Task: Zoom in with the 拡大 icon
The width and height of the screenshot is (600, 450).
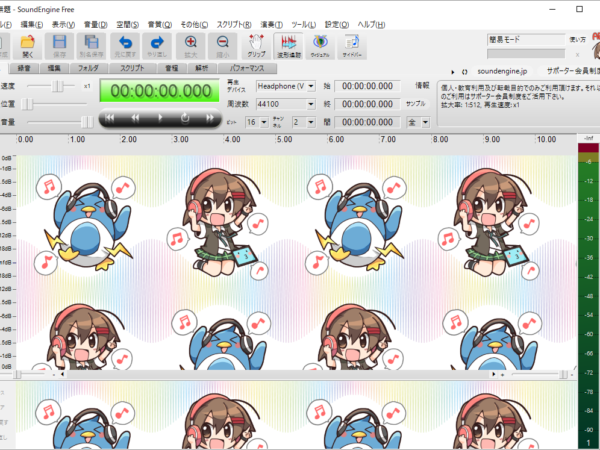Action: [x=191, y=46]
